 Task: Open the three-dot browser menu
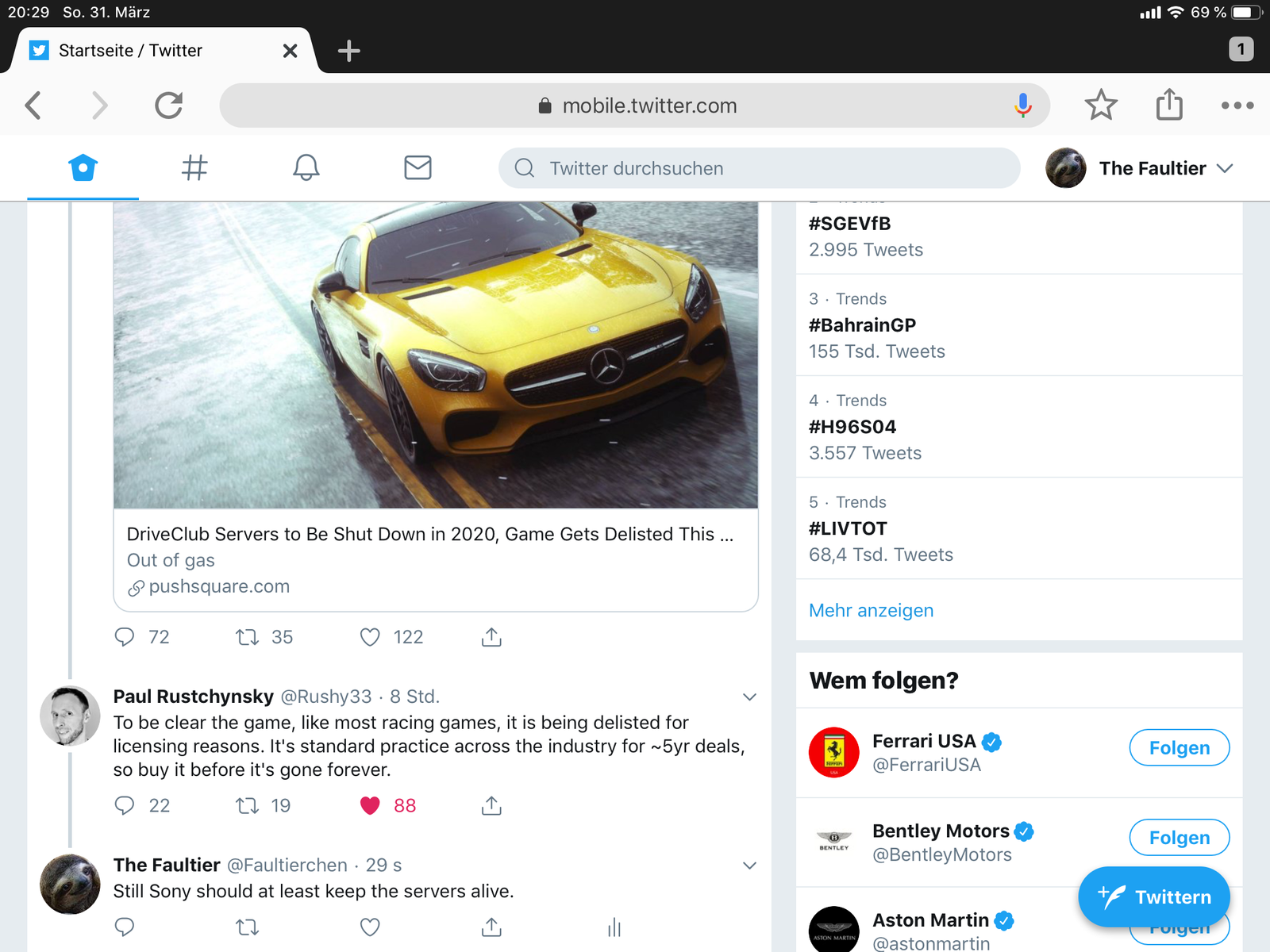[1237, 105]
